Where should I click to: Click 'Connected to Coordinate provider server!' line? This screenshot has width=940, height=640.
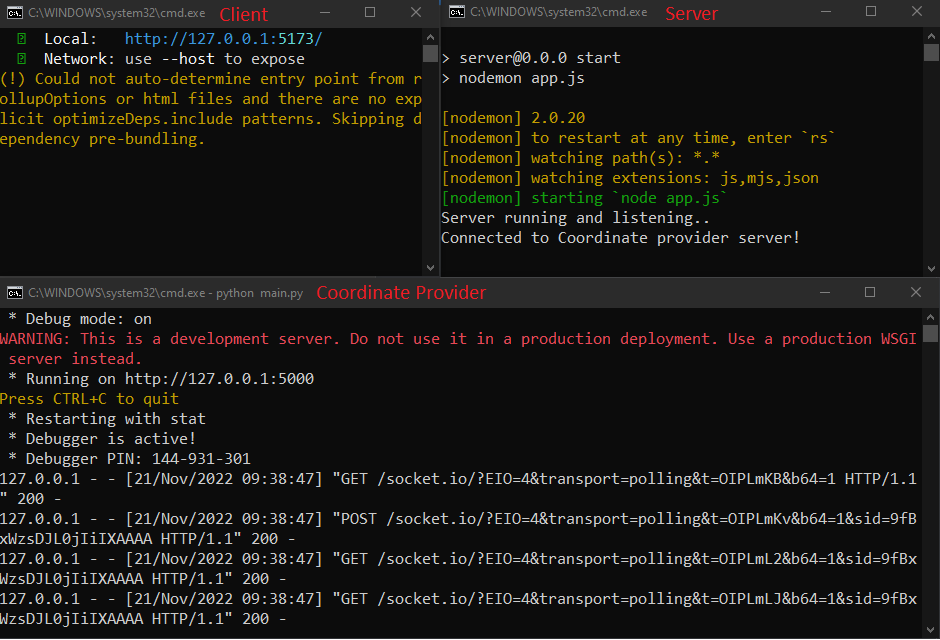coord(620,238)
